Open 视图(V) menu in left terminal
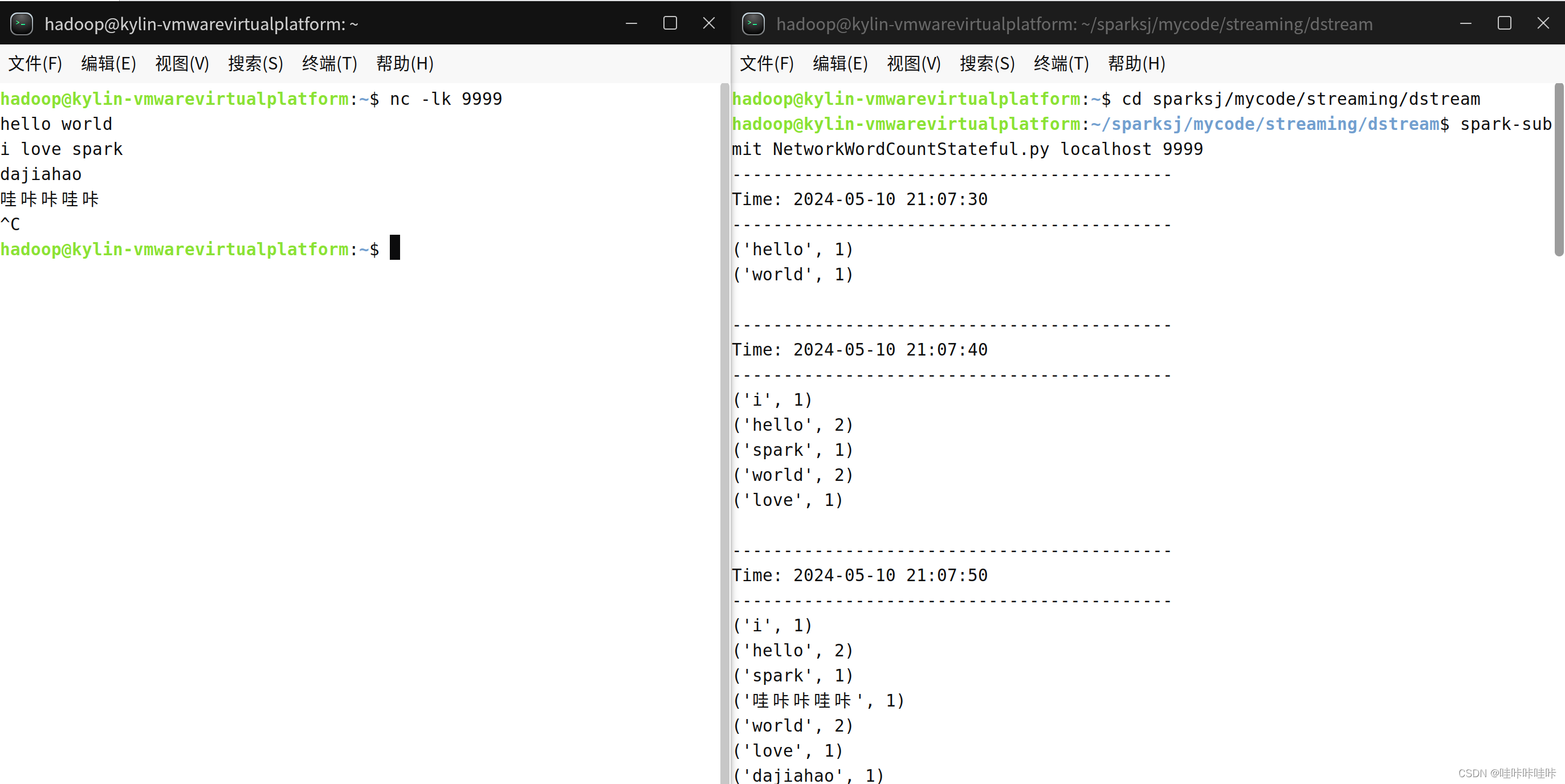This screenshot has width=1565, height=784. click(x=182, y=63)
